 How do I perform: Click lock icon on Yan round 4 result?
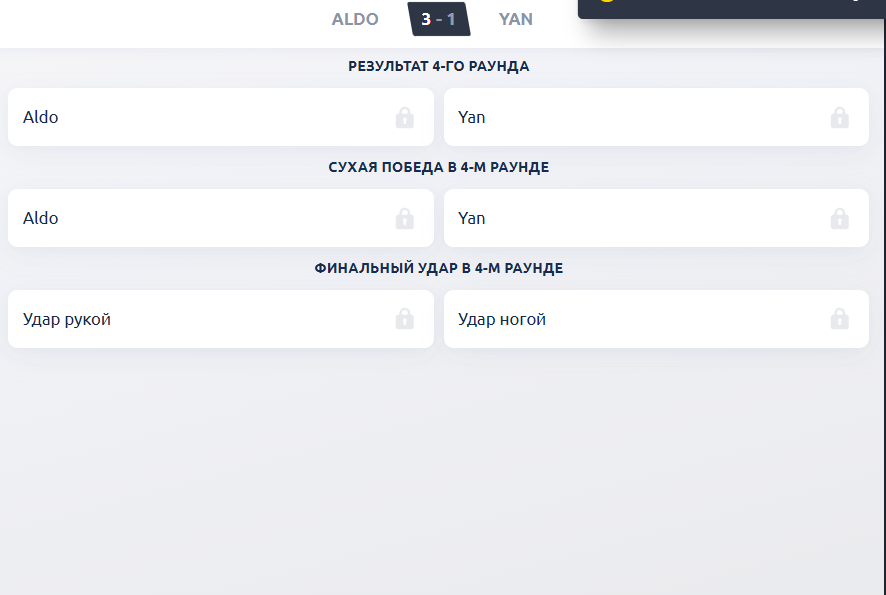coord(839,118)
